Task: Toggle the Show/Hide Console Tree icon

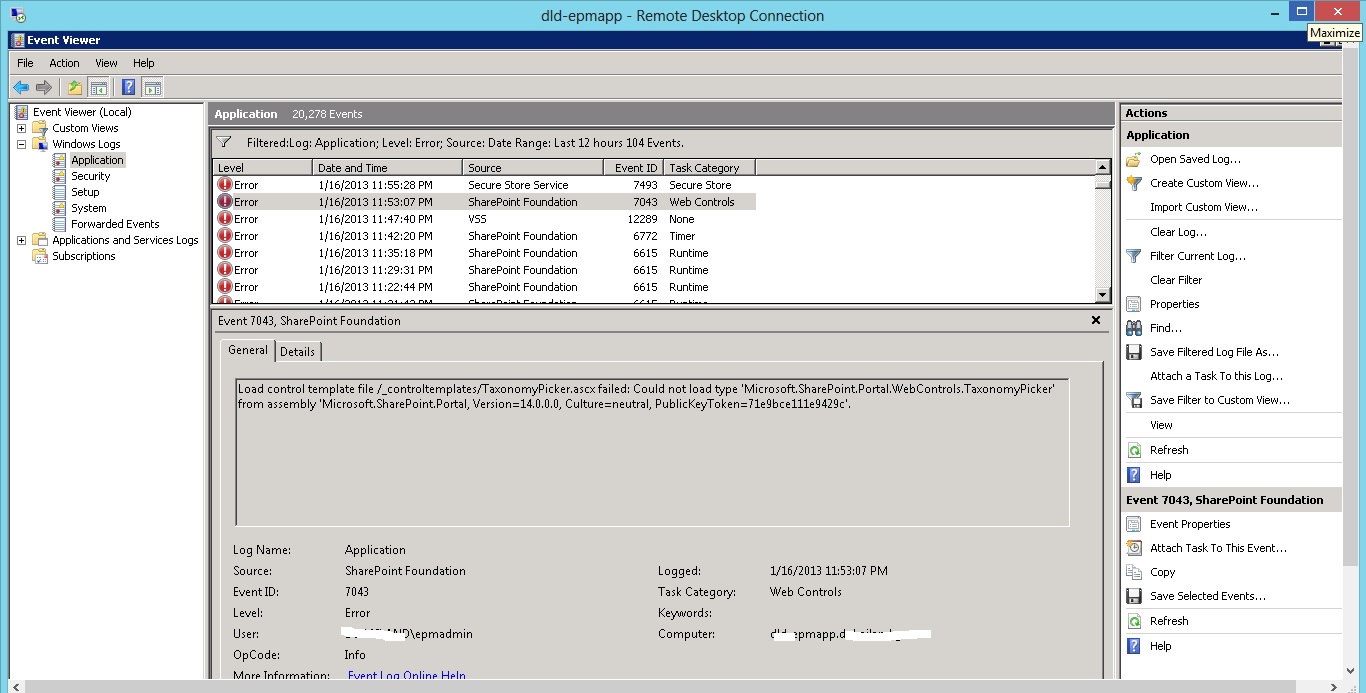Action: point(98,87)
